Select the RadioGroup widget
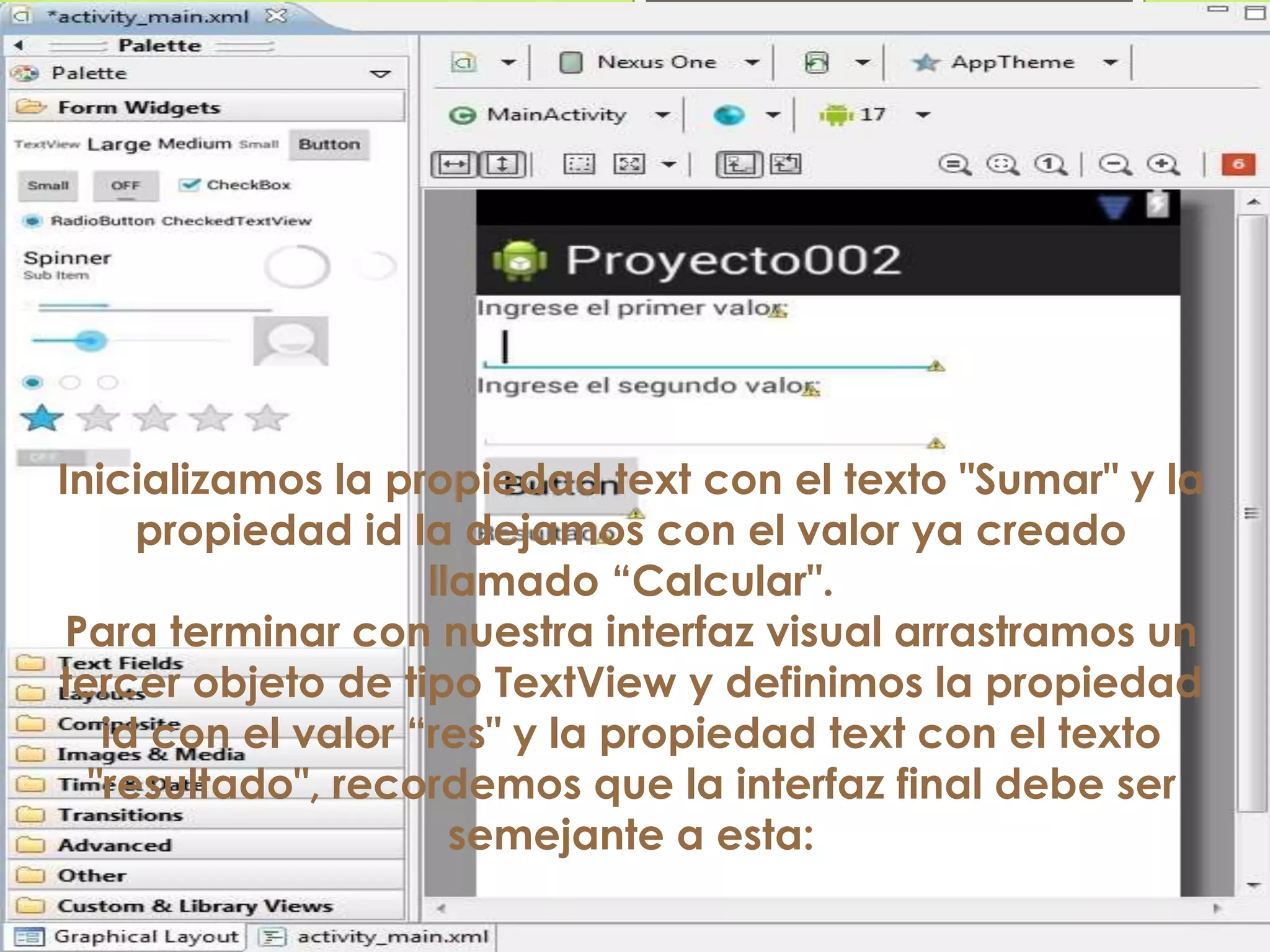Screen dimensions: 1270x952 pos(69,382)
